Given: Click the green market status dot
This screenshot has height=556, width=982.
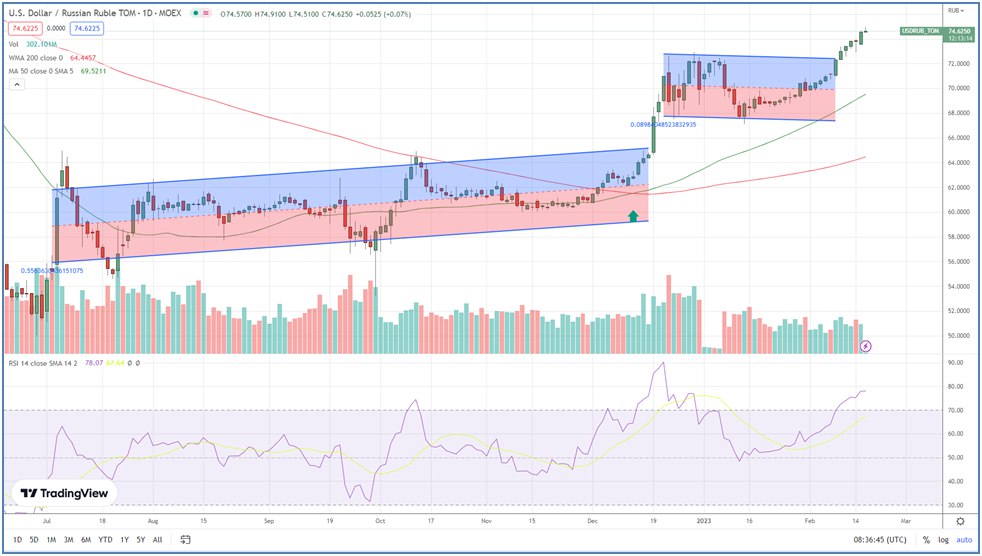Looking at the screenshot, I should tap(196, 13).
